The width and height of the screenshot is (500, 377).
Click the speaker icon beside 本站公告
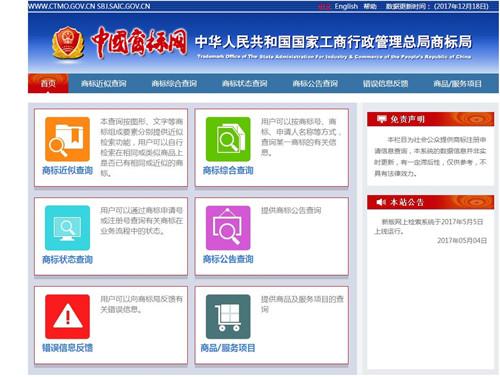pos(381,202)
